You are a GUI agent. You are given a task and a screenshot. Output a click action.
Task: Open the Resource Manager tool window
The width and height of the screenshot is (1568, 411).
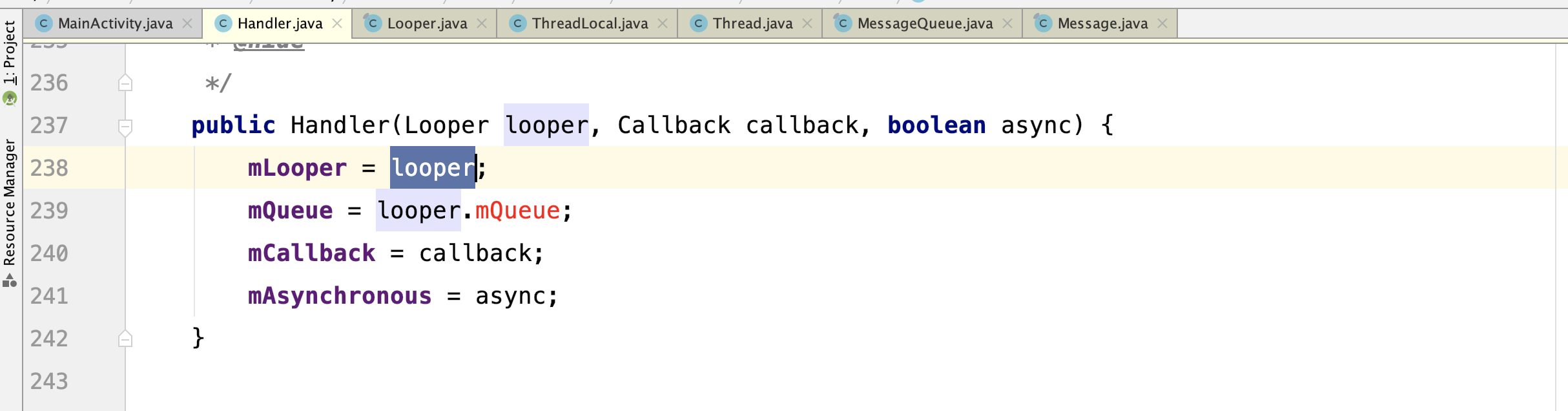[x=10, y=202]
